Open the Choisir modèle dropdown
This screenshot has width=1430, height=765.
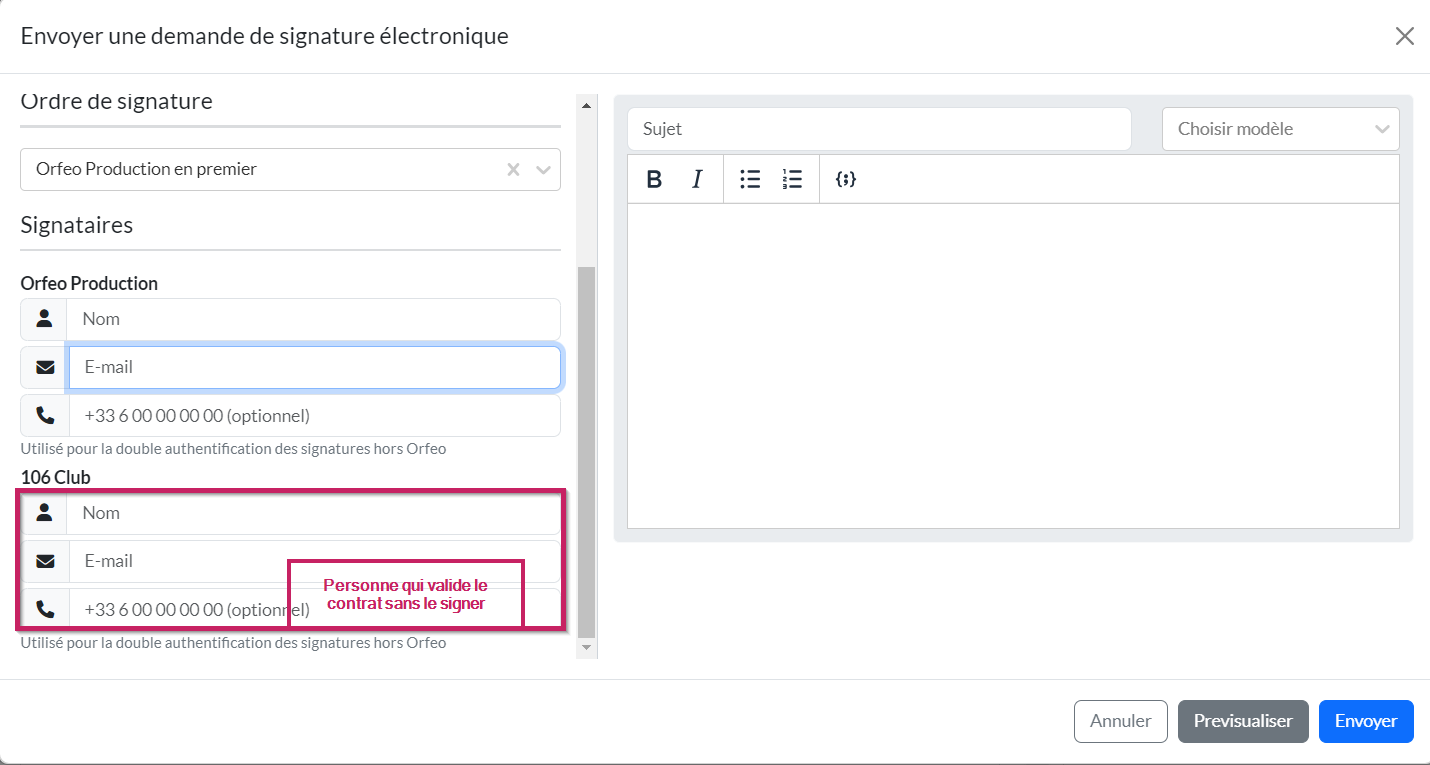pos(1280,129)
